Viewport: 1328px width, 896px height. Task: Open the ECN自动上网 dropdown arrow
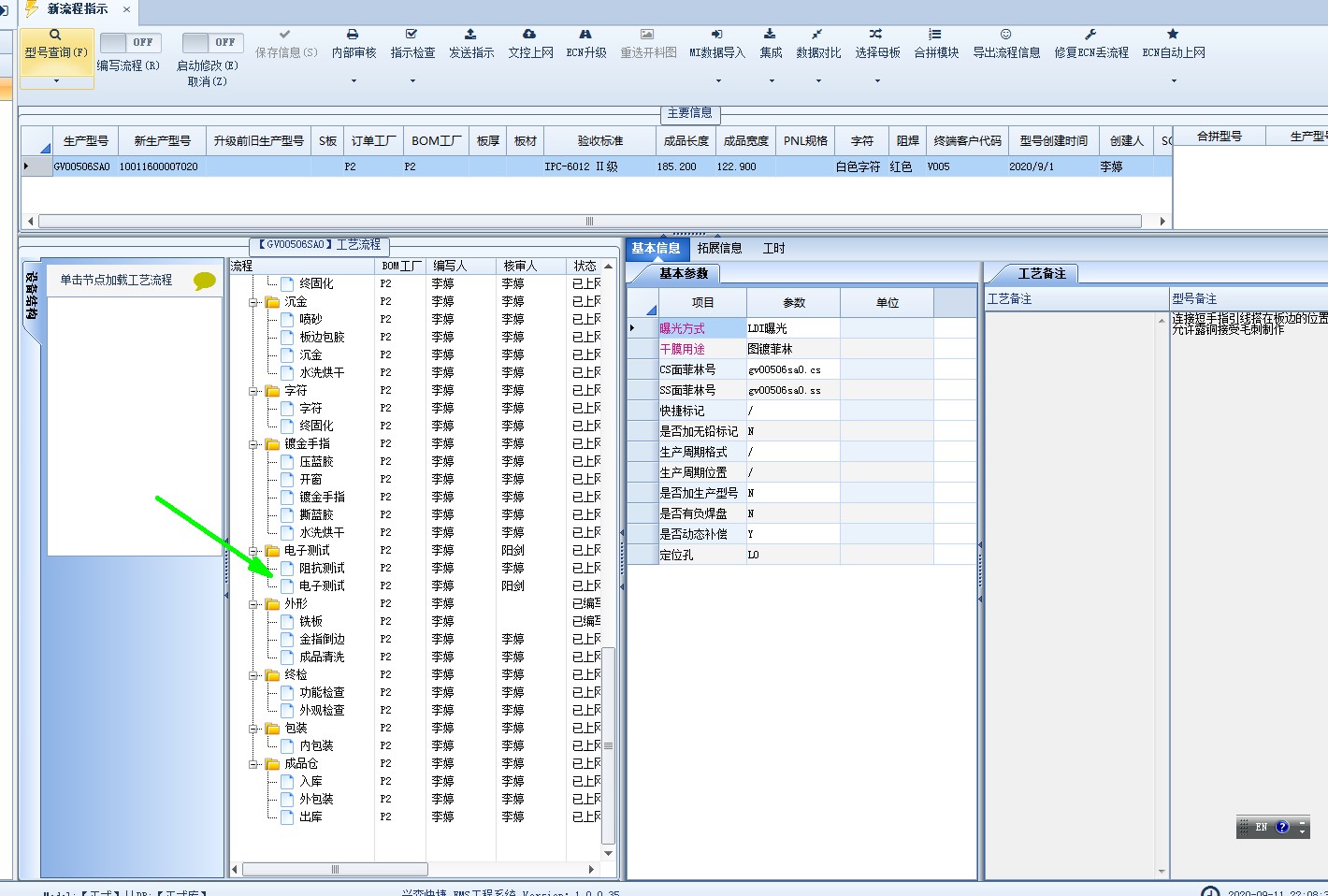click(1174, 81)
